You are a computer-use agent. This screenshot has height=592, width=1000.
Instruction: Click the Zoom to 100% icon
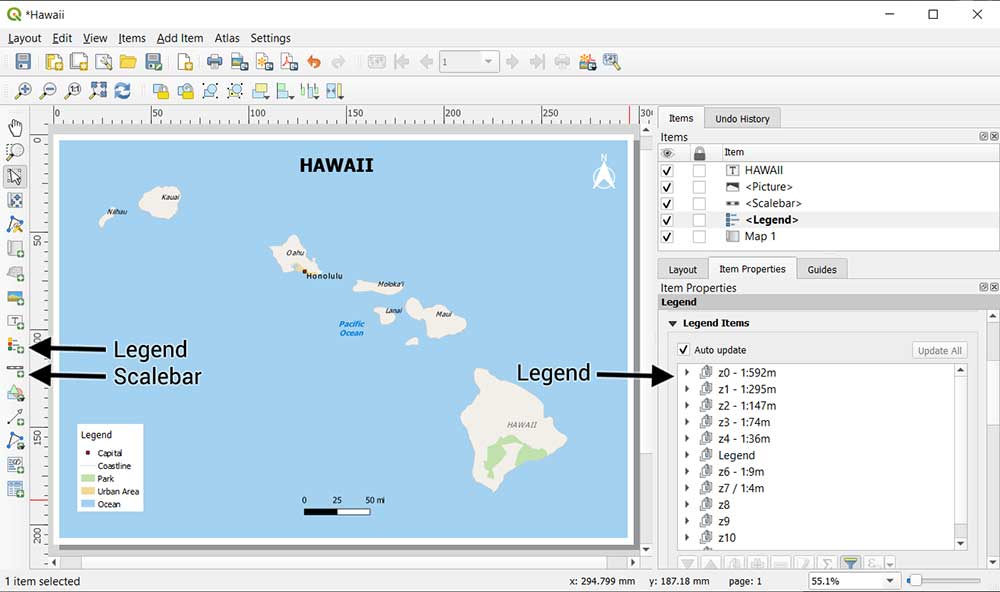pyautogui.click(x=73, y=91)
